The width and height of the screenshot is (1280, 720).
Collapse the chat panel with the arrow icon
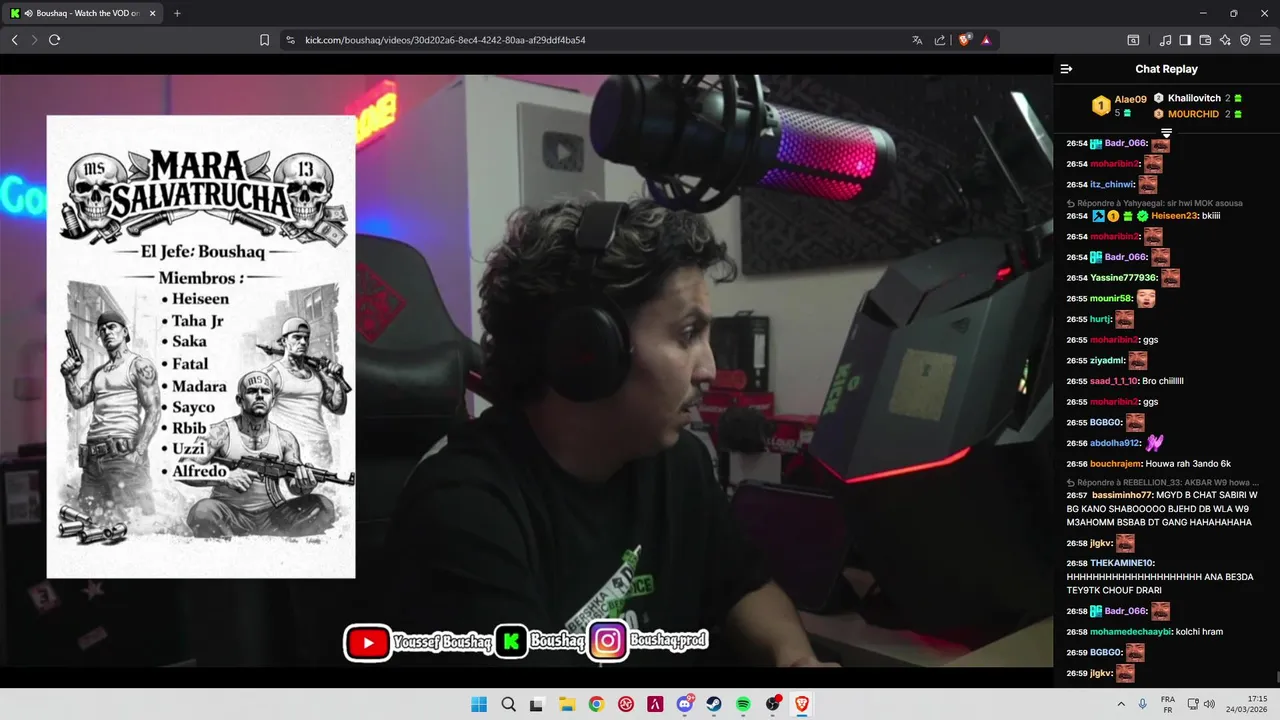pos(1066,69)
